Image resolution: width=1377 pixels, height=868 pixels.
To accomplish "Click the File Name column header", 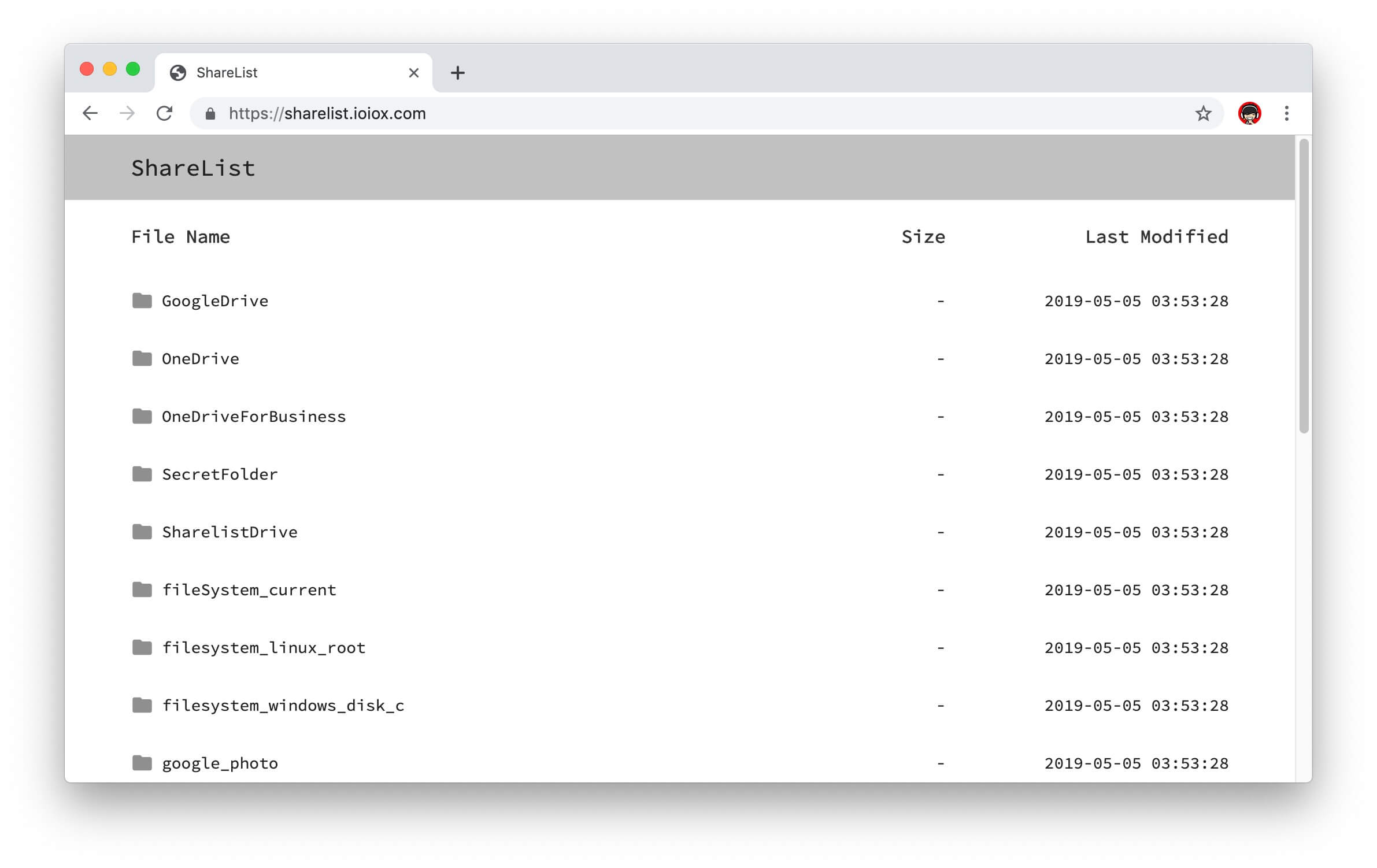I will click(180, 237).
